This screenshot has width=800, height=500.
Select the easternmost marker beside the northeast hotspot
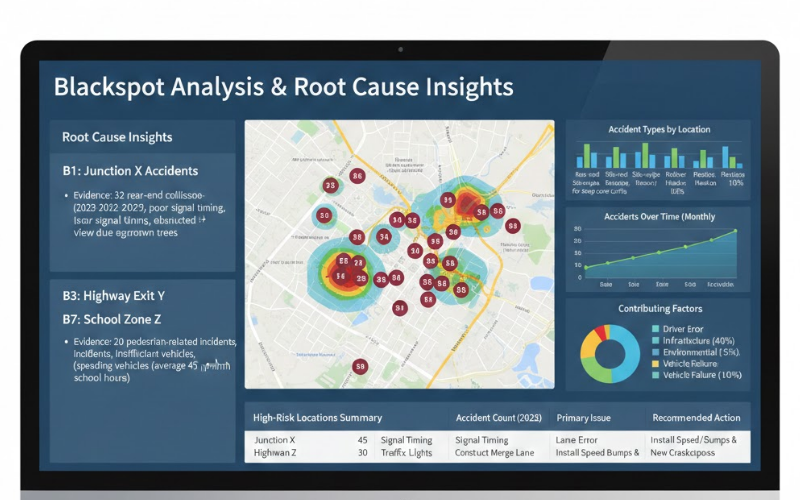point(513,226)
